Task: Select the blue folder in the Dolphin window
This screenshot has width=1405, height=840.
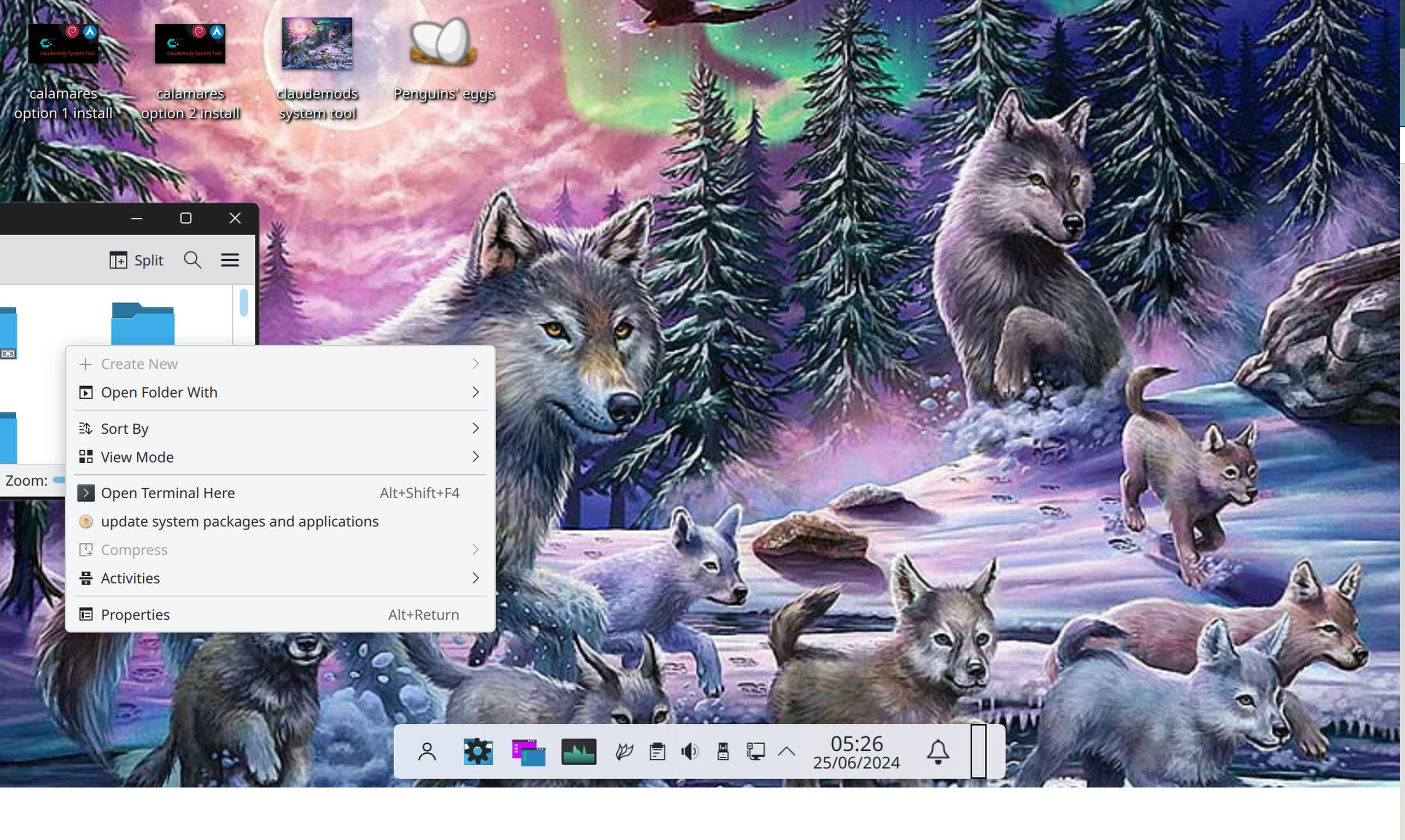Action: point(143,323)
